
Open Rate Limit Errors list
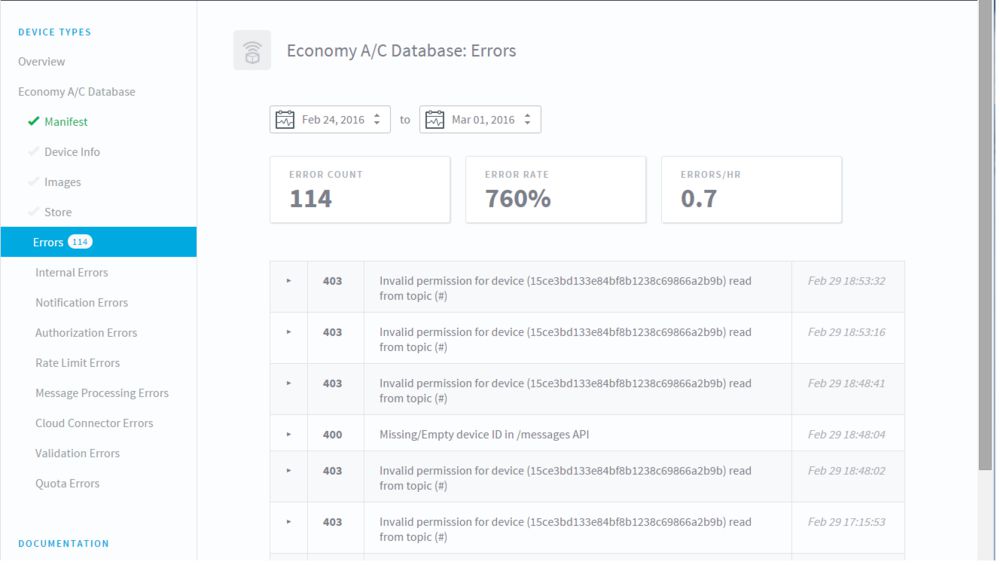[78, 363]
